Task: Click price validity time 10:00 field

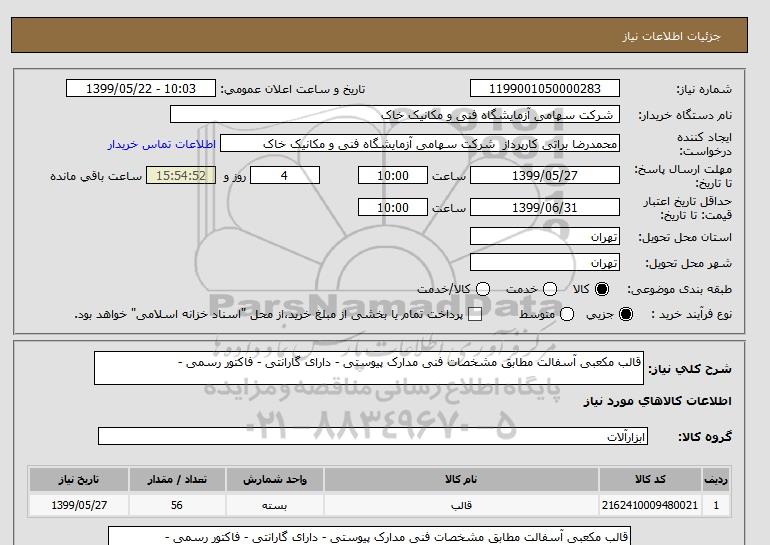Action: (x=393, y=207)
